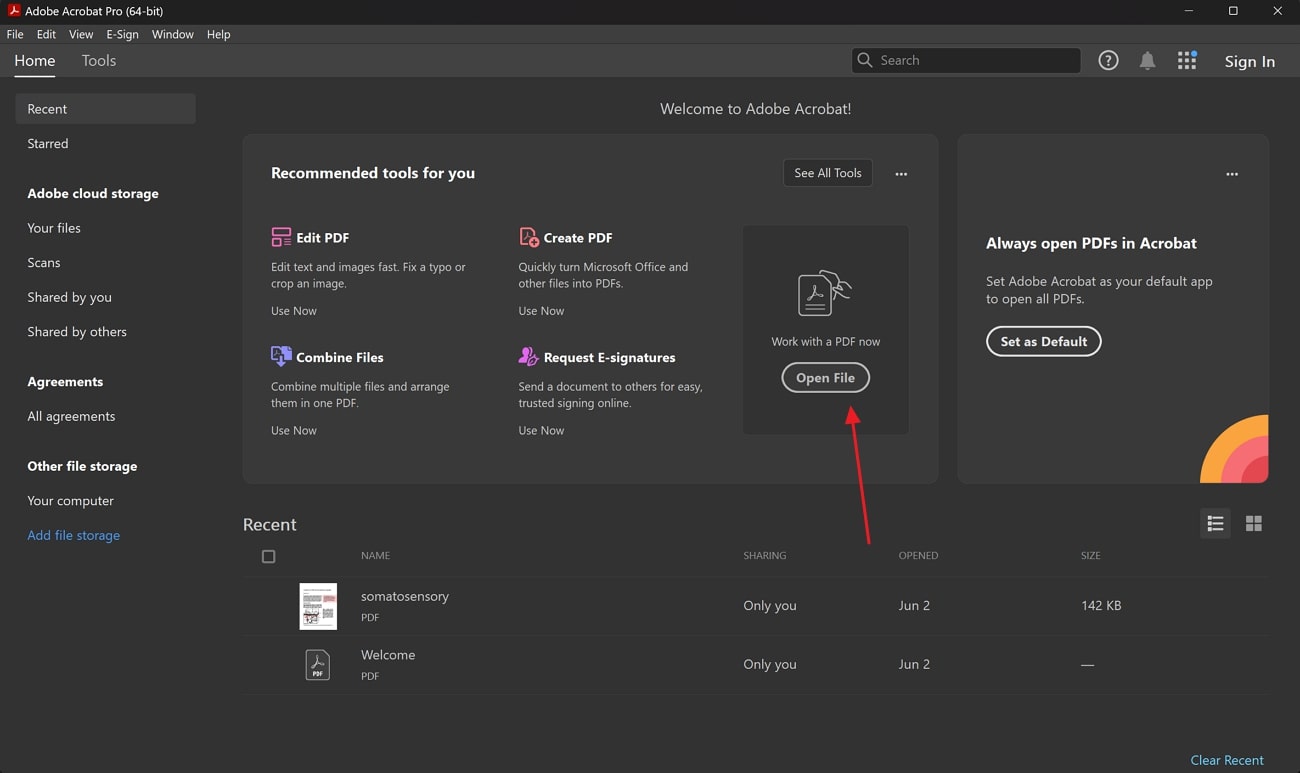1300x773 pixels.
Task: Switch to thumbnail grid view
Action: (1254, 523)
